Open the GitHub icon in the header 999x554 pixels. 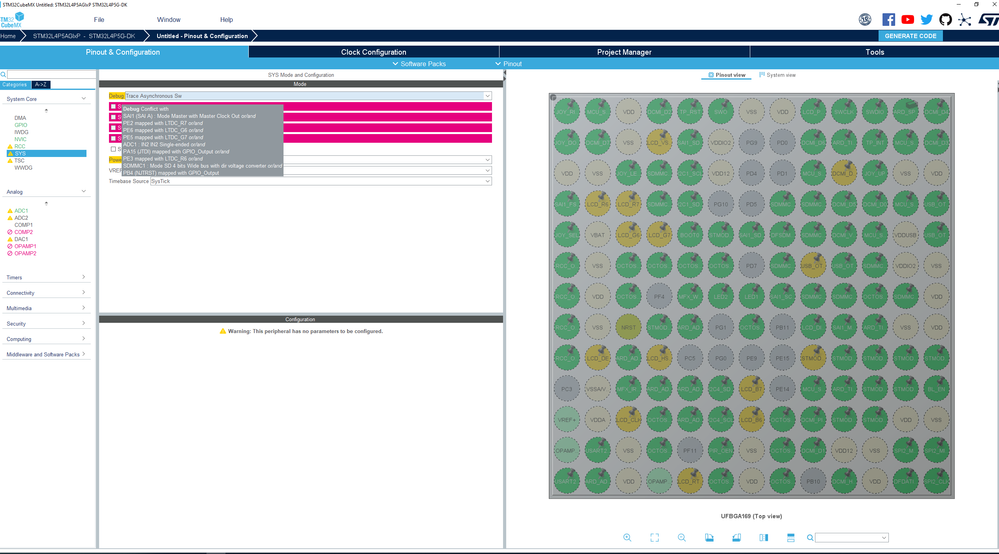(945, 20)
